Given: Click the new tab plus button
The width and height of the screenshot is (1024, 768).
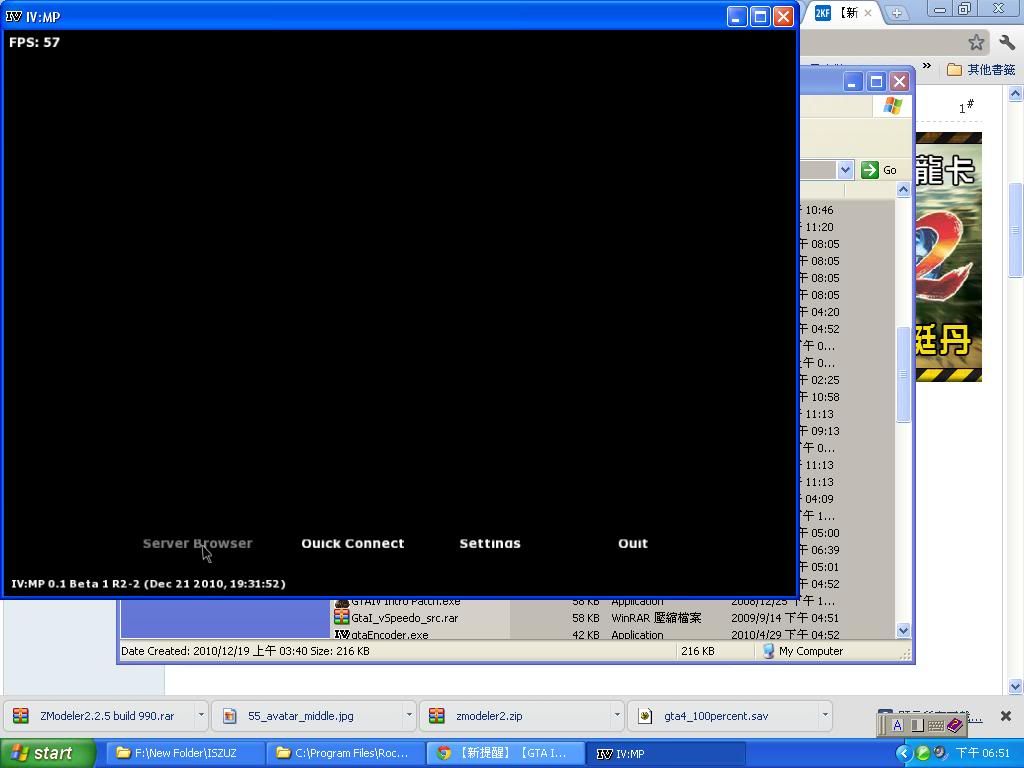Looking at the screenshot, I should tap(897, 13).
